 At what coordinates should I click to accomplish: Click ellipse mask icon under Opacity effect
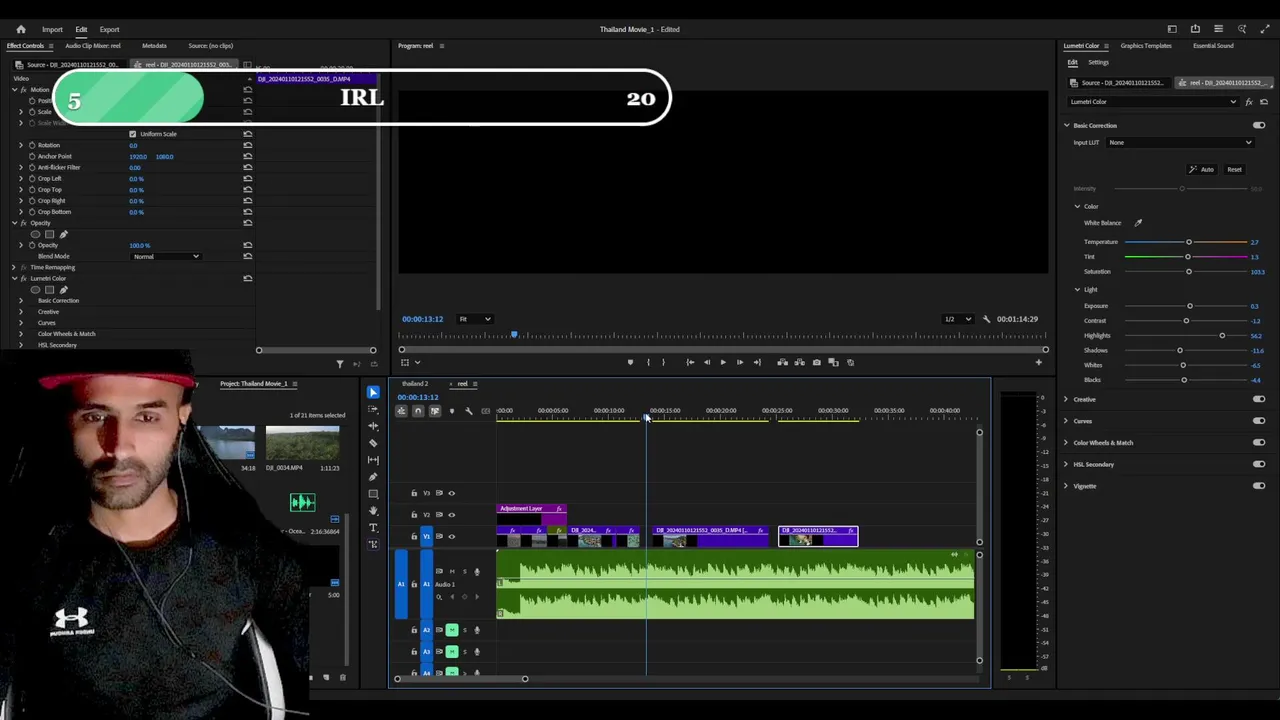click(x=36, y=234)
